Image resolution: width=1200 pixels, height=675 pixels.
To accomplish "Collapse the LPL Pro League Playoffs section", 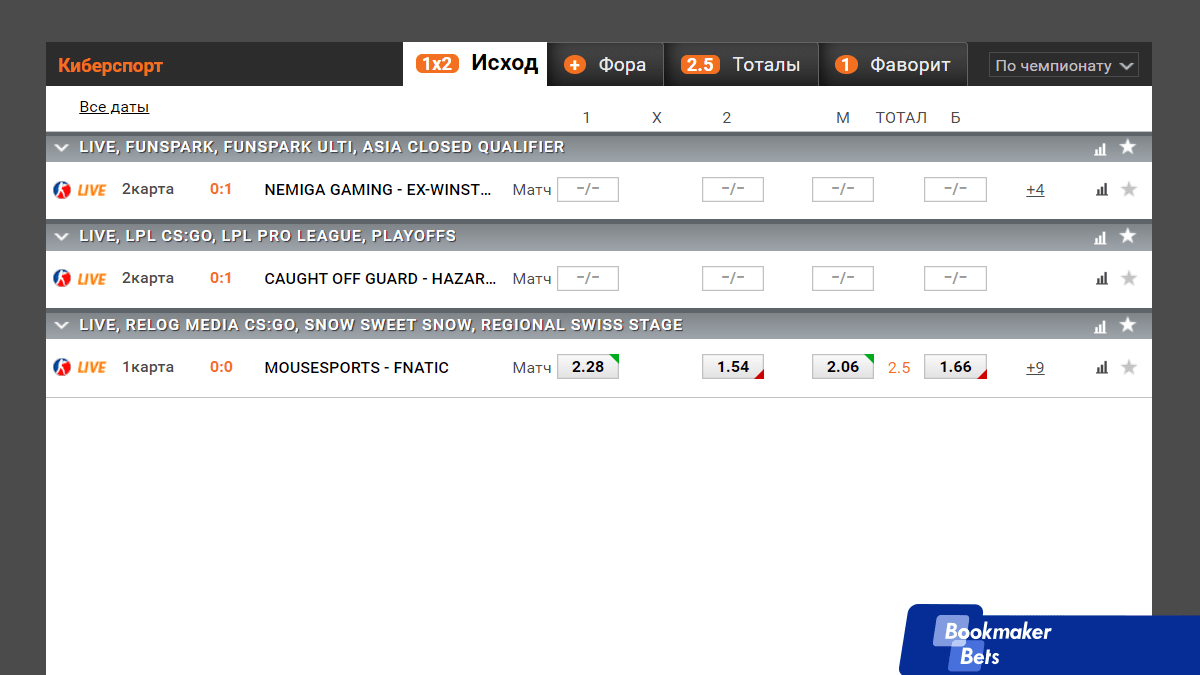I will point(62,237).
